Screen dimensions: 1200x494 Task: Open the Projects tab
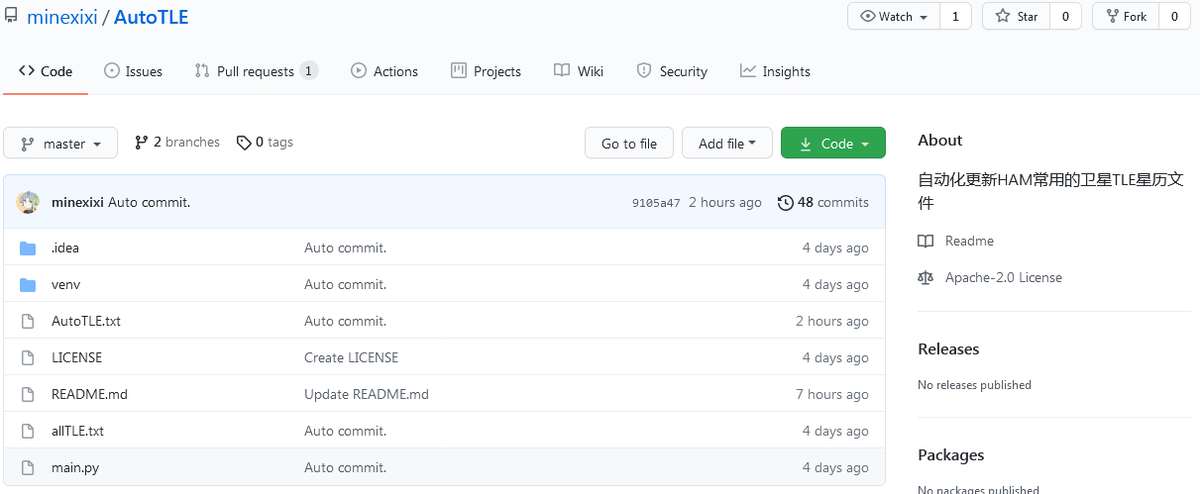[x=486, y=71]
